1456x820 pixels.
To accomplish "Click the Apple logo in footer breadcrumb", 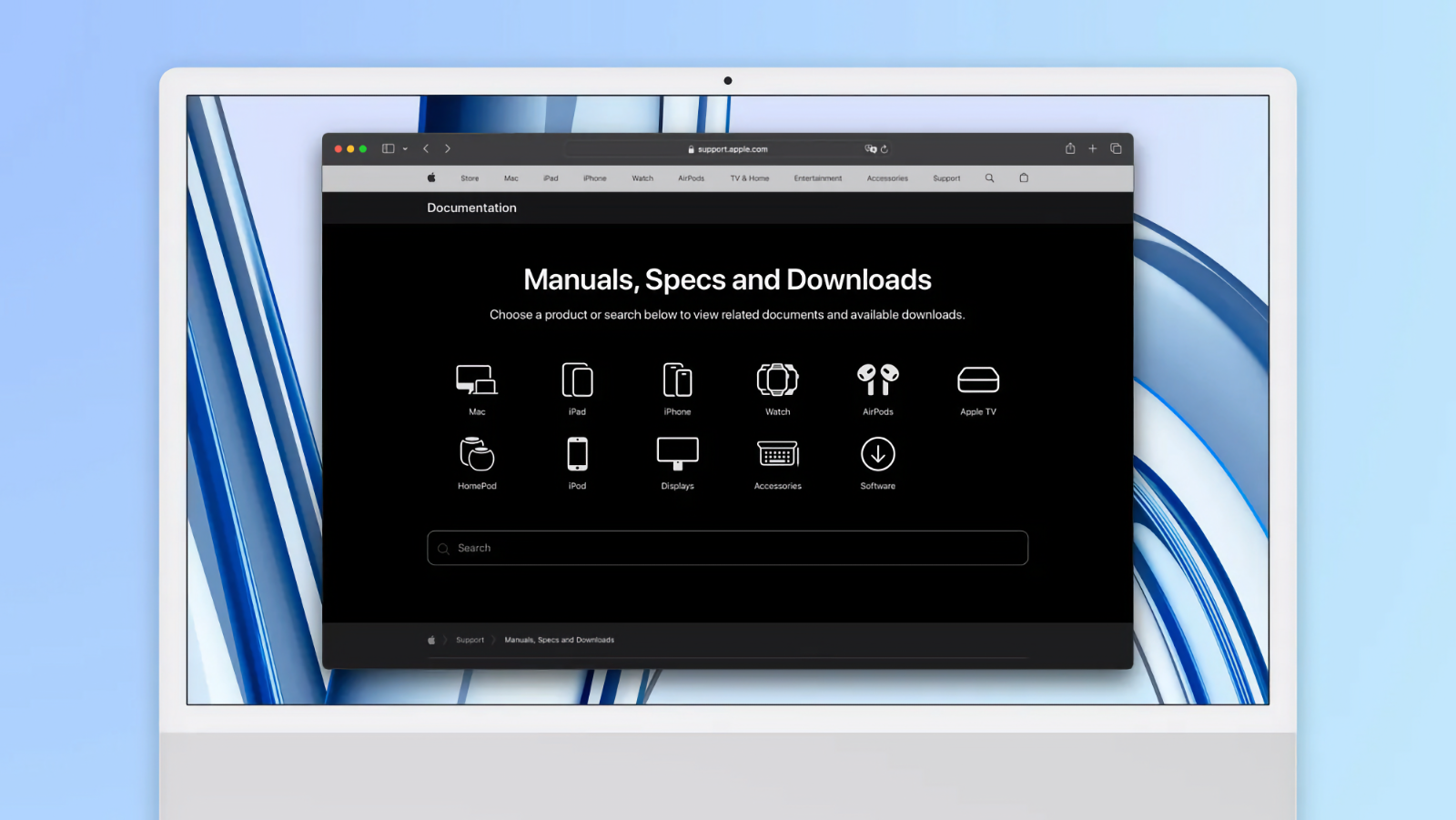I will point(431,640).
